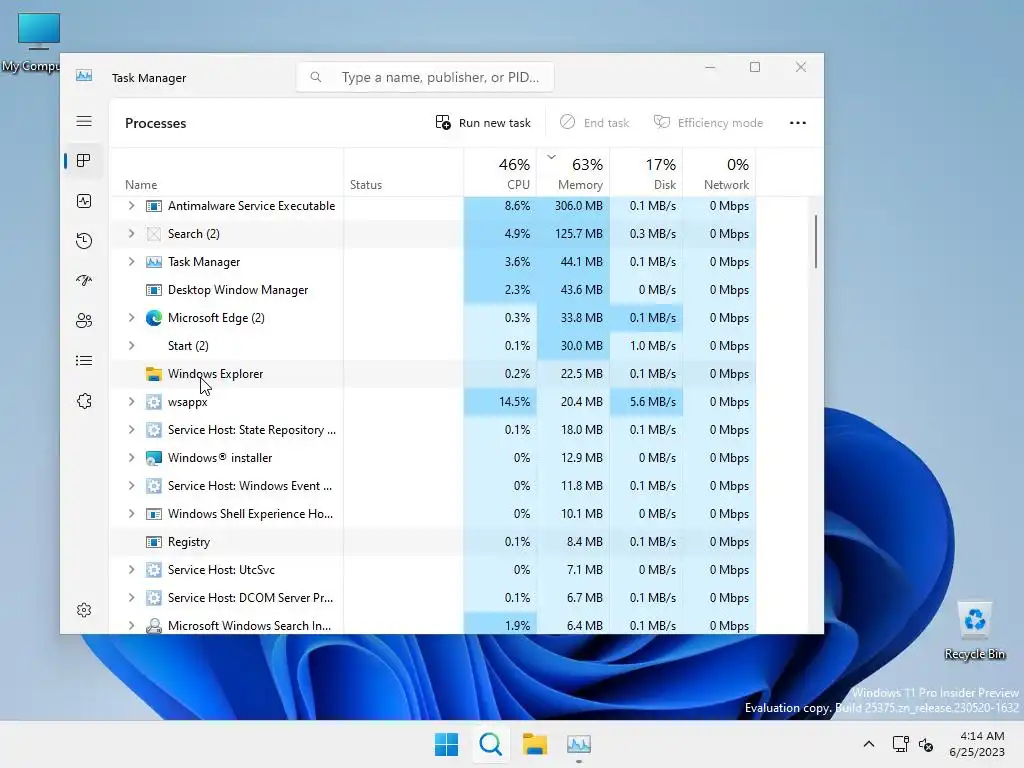
Task: Click the Microsoft Windows Search Indexer icon
Action: 153,626
